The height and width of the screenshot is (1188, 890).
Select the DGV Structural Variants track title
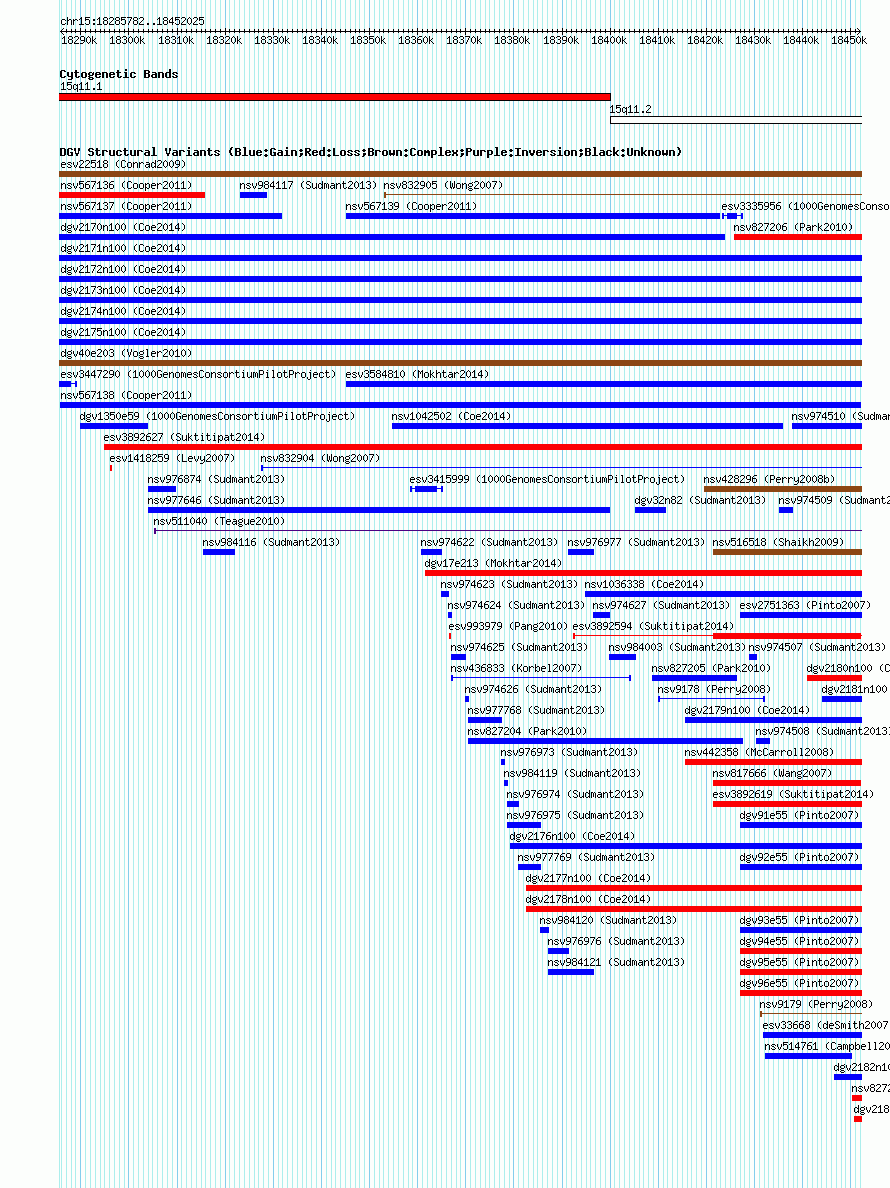coord(371,152)
